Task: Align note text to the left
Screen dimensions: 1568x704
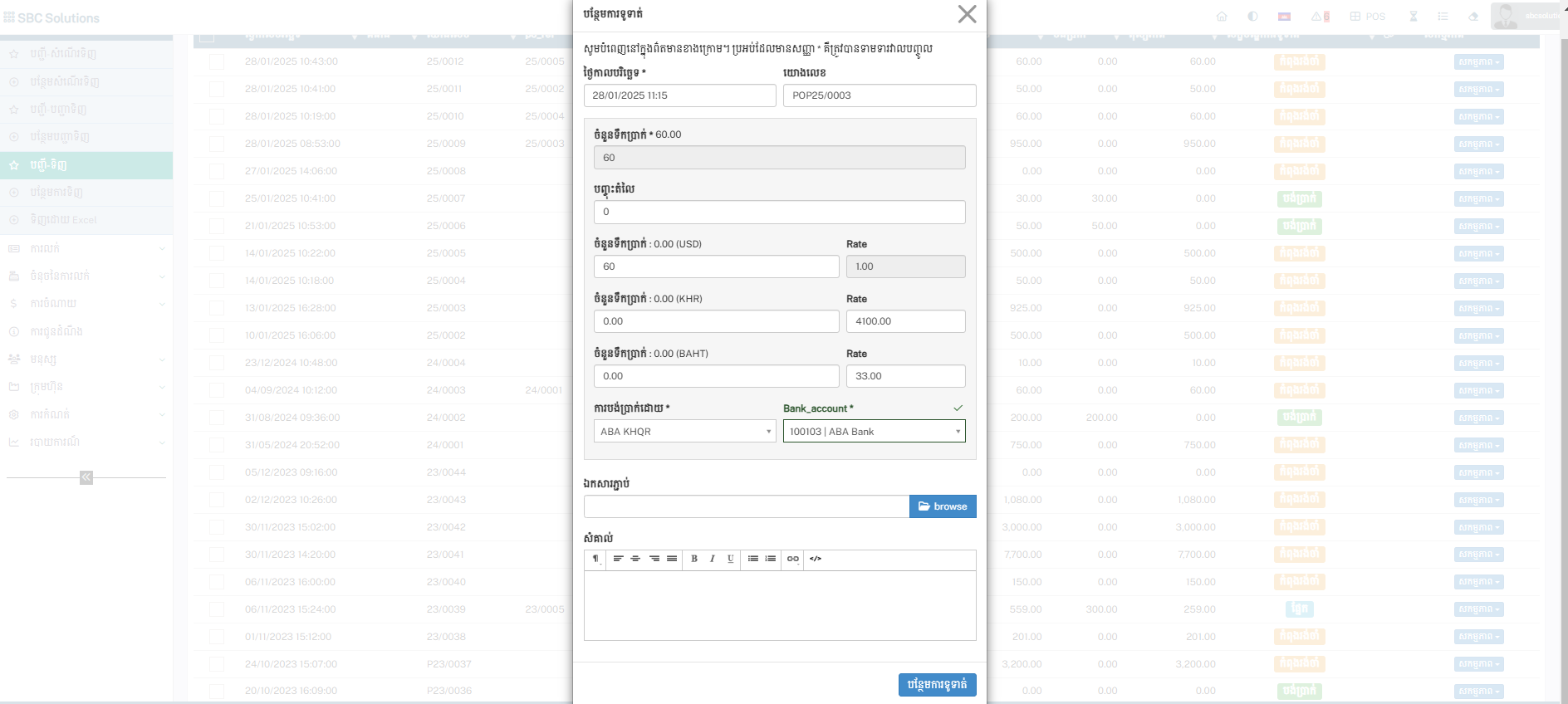Action: [618, 559]
